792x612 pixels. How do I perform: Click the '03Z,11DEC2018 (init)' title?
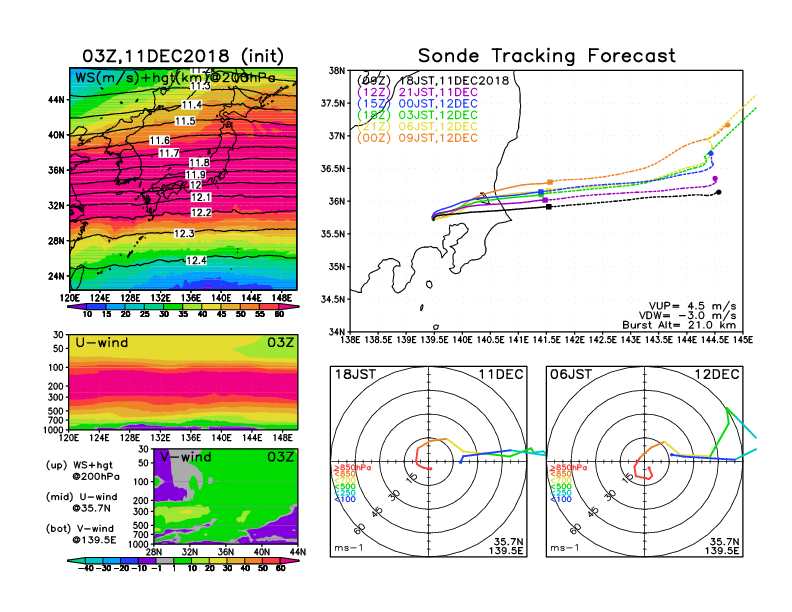pos(183,56)
